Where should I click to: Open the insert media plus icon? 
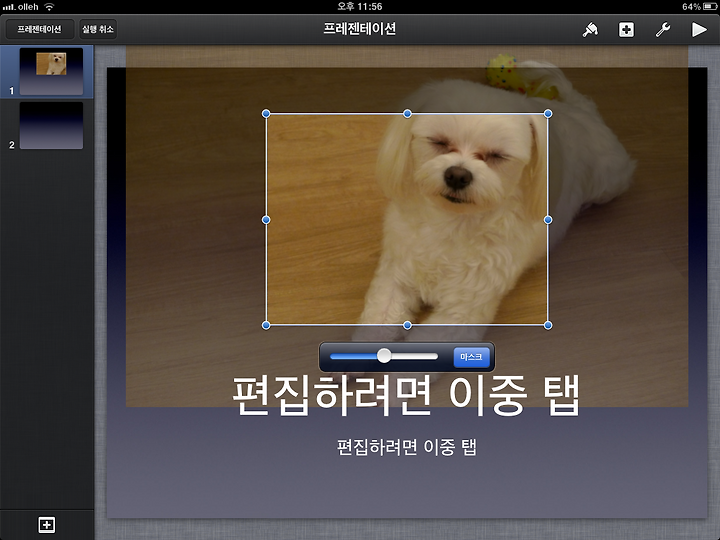pyautogui.click(x=626, y=30)
